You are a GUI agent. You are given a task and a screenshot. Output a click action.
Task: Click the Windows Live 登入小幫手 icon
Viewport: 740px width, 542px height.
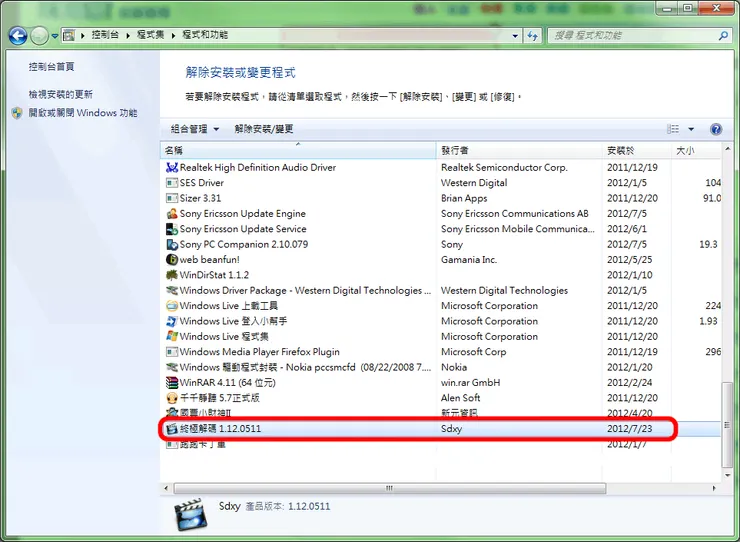pyautogui.click(x=172, y=321)
